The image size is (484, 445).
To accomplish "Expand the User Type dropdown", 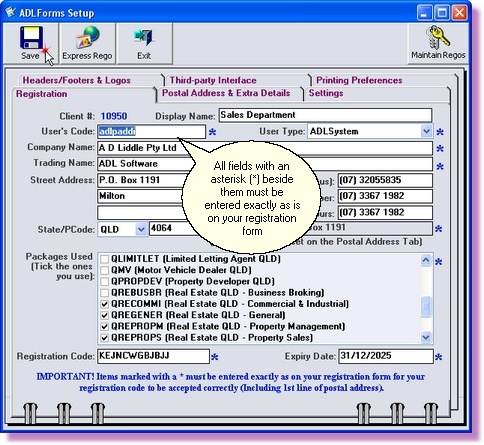I will [426, 131].
